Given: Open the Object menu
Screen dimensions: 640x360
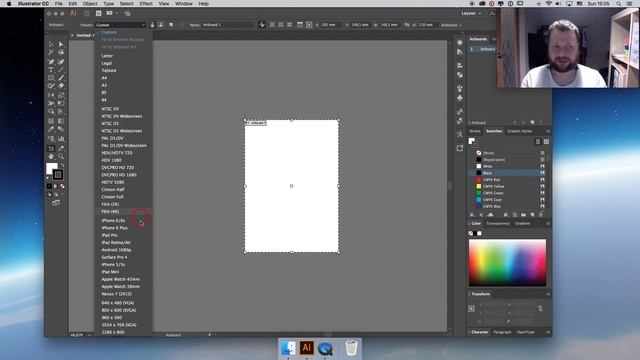Looking at the screenshot, I should (x=90, y=4).
